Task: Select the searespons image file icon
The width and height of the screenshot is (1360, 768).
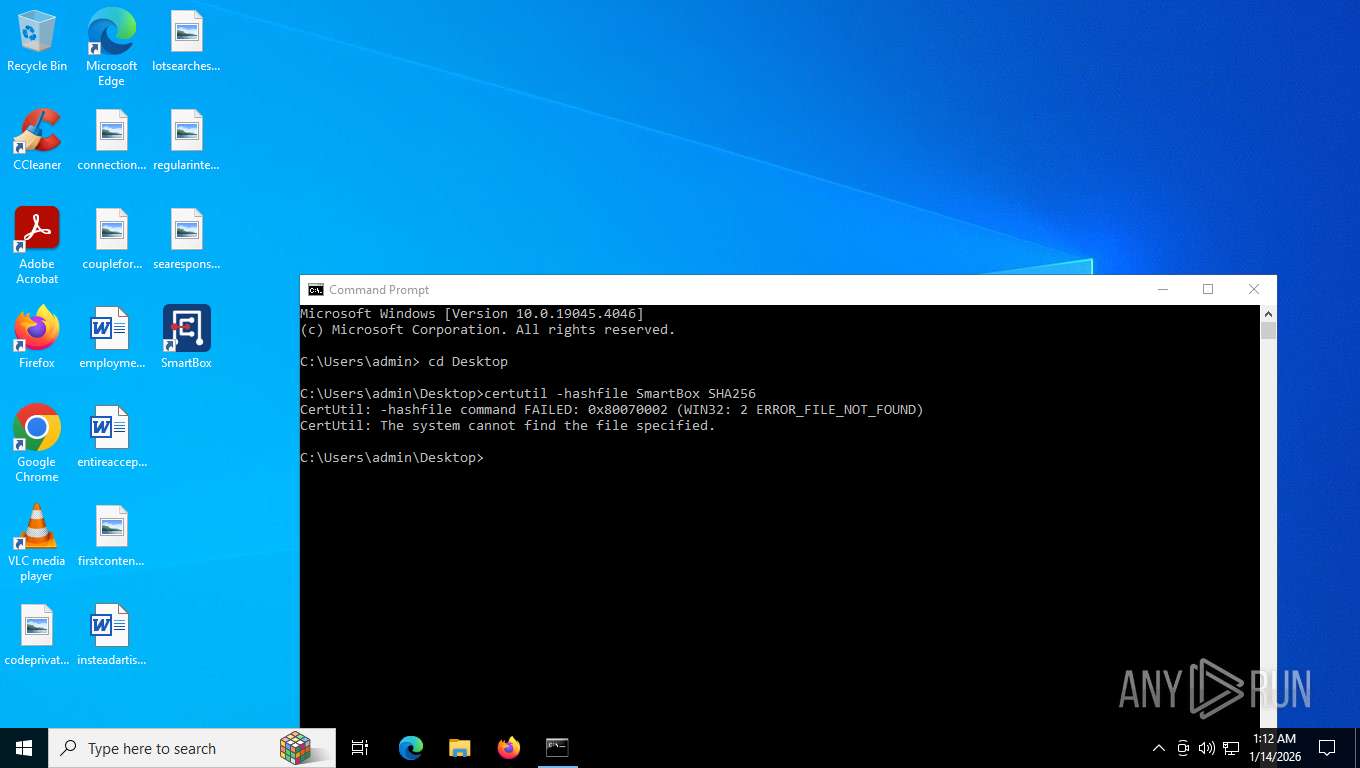Action: [186, 239]
